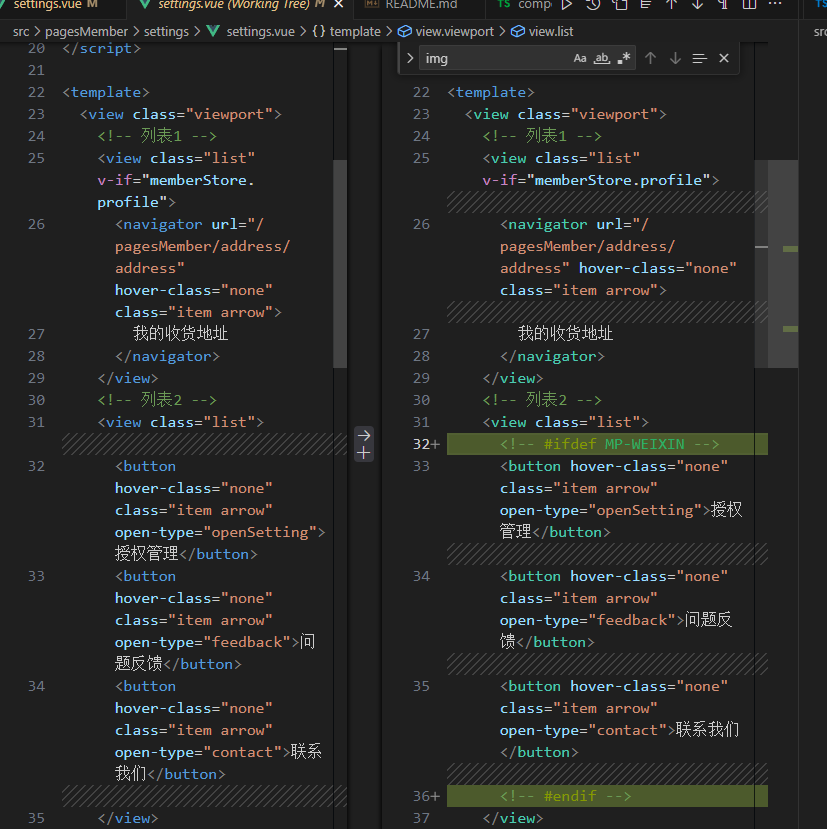The width and height of the screenshot is (827, 829).
Task: Click '我的收货地址' text in right pane
Action: tap(565, 334)
